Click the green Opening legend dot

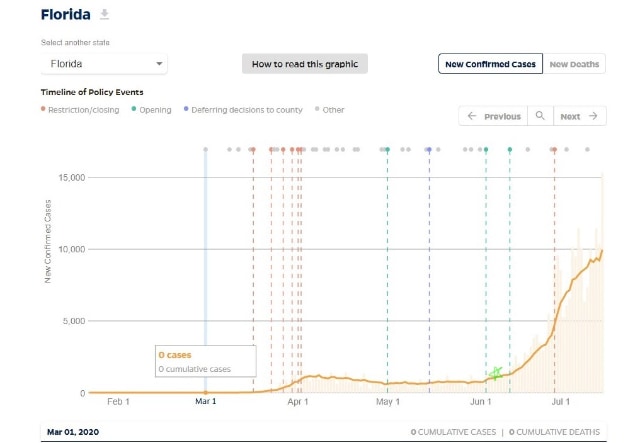[134, 109]
